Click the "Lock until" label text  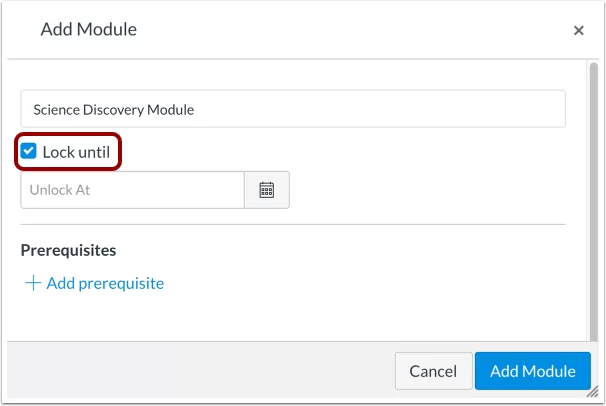point(76,153)
